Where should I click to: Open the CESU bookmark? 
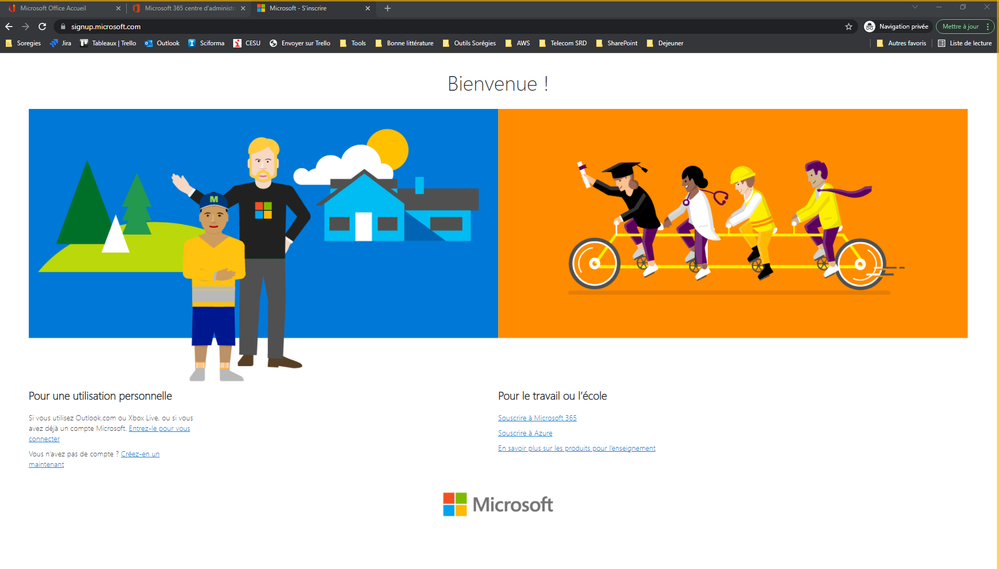click(x=247, y=43)
